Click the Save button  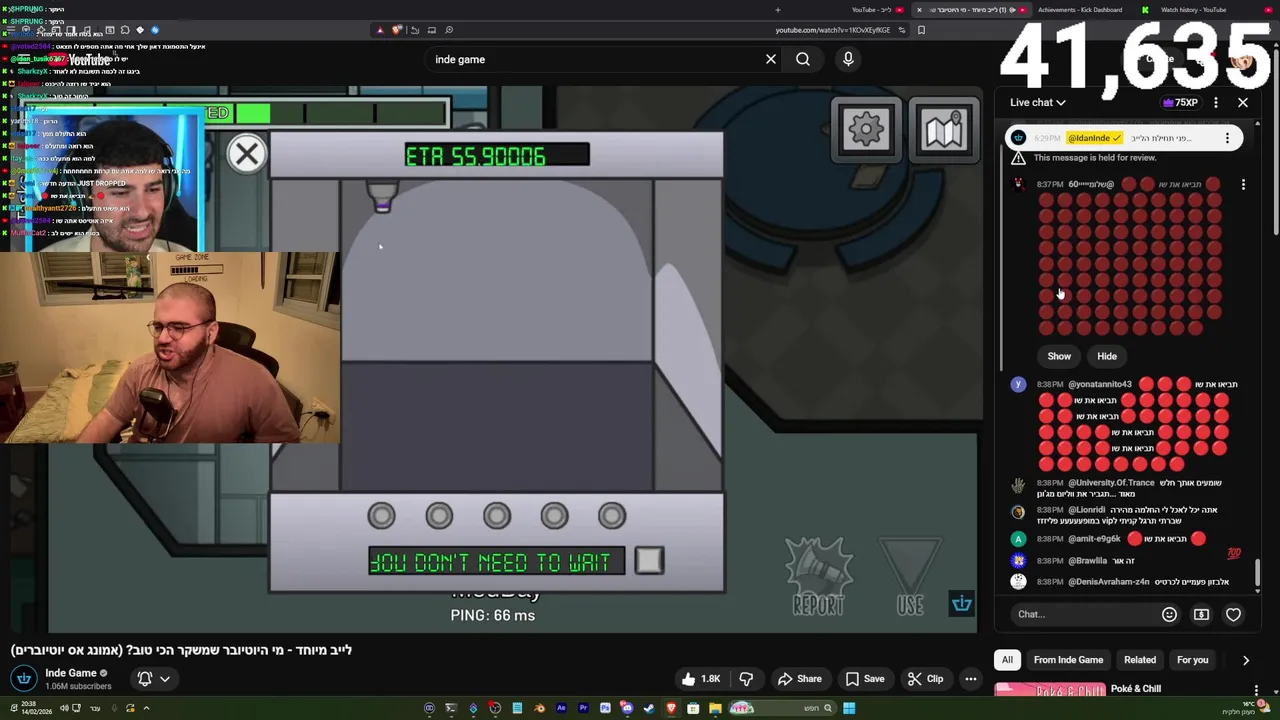[x=864, y=679]
